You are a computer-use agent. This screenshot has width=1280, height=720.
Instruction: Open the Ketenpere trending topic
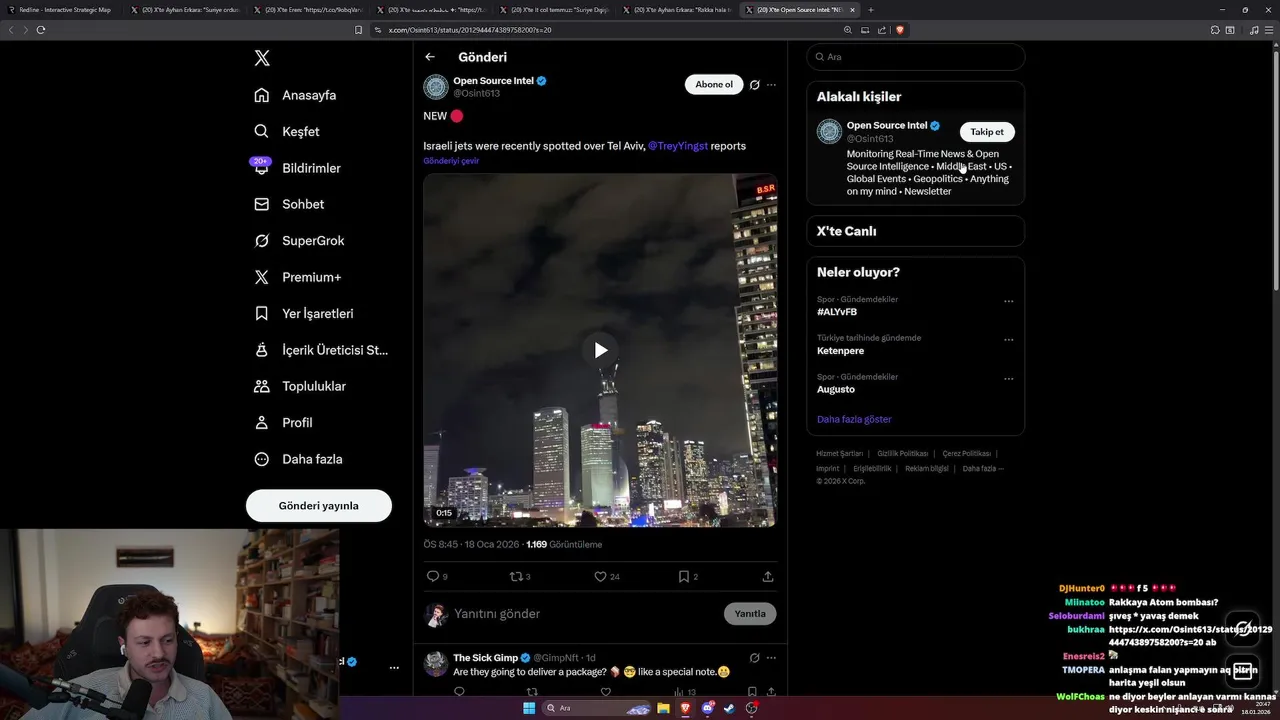pyautogui.click(x=840, y=351)
